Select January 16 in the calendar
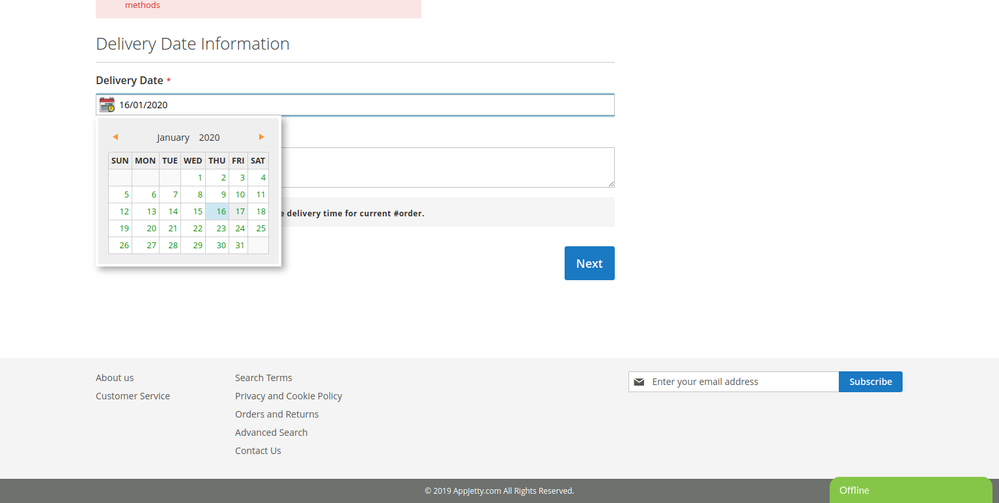 pyautogui.click(x=218, y=211)
